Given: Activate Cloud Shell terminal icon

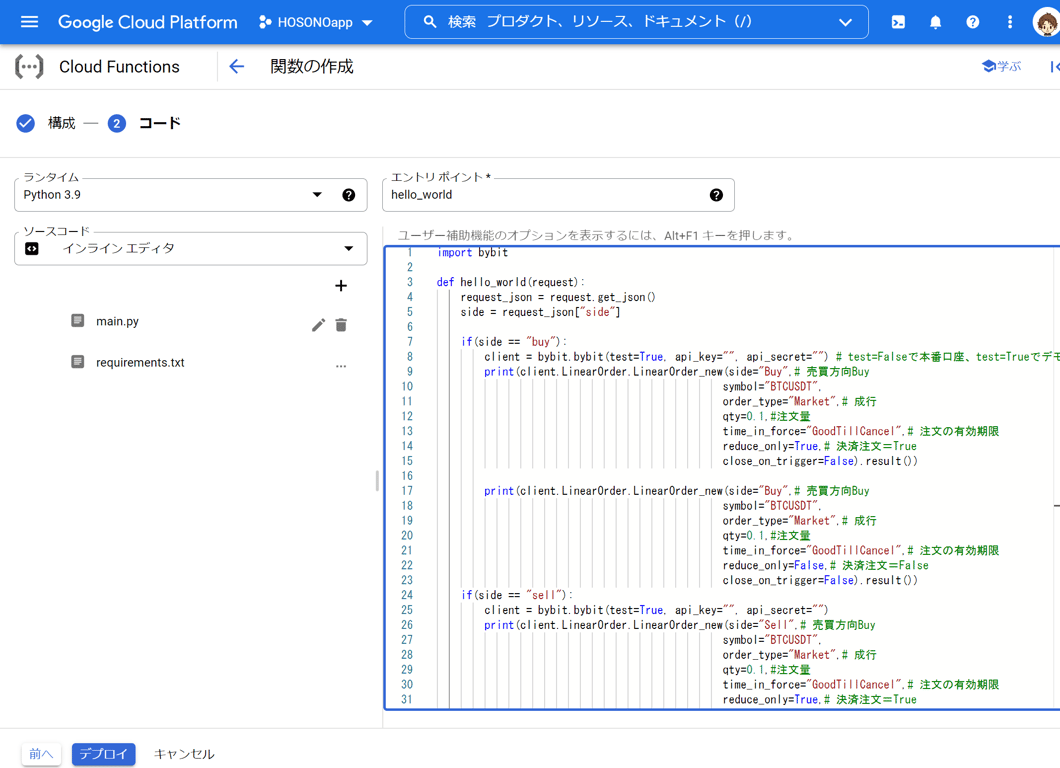Looking at the screenshot, I should [898, 22].
